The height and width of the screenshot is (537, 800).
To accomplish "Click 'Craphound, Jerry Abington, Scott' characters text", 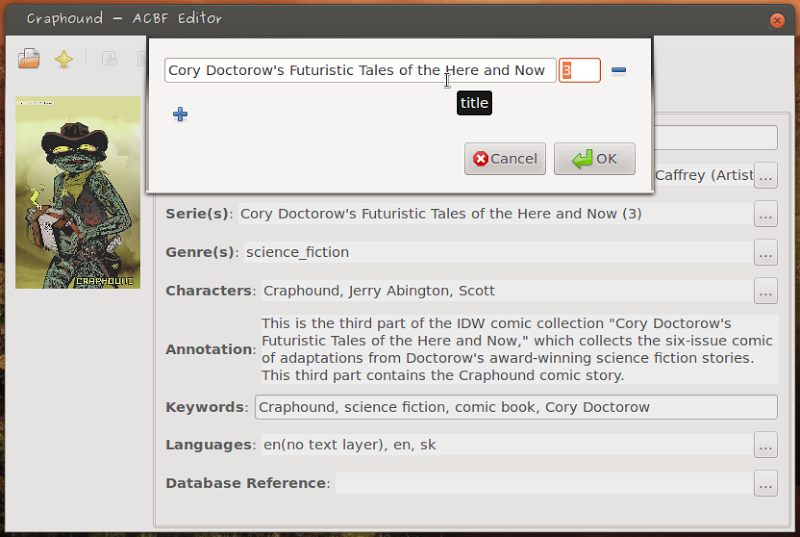I will (x=379, y=291).
